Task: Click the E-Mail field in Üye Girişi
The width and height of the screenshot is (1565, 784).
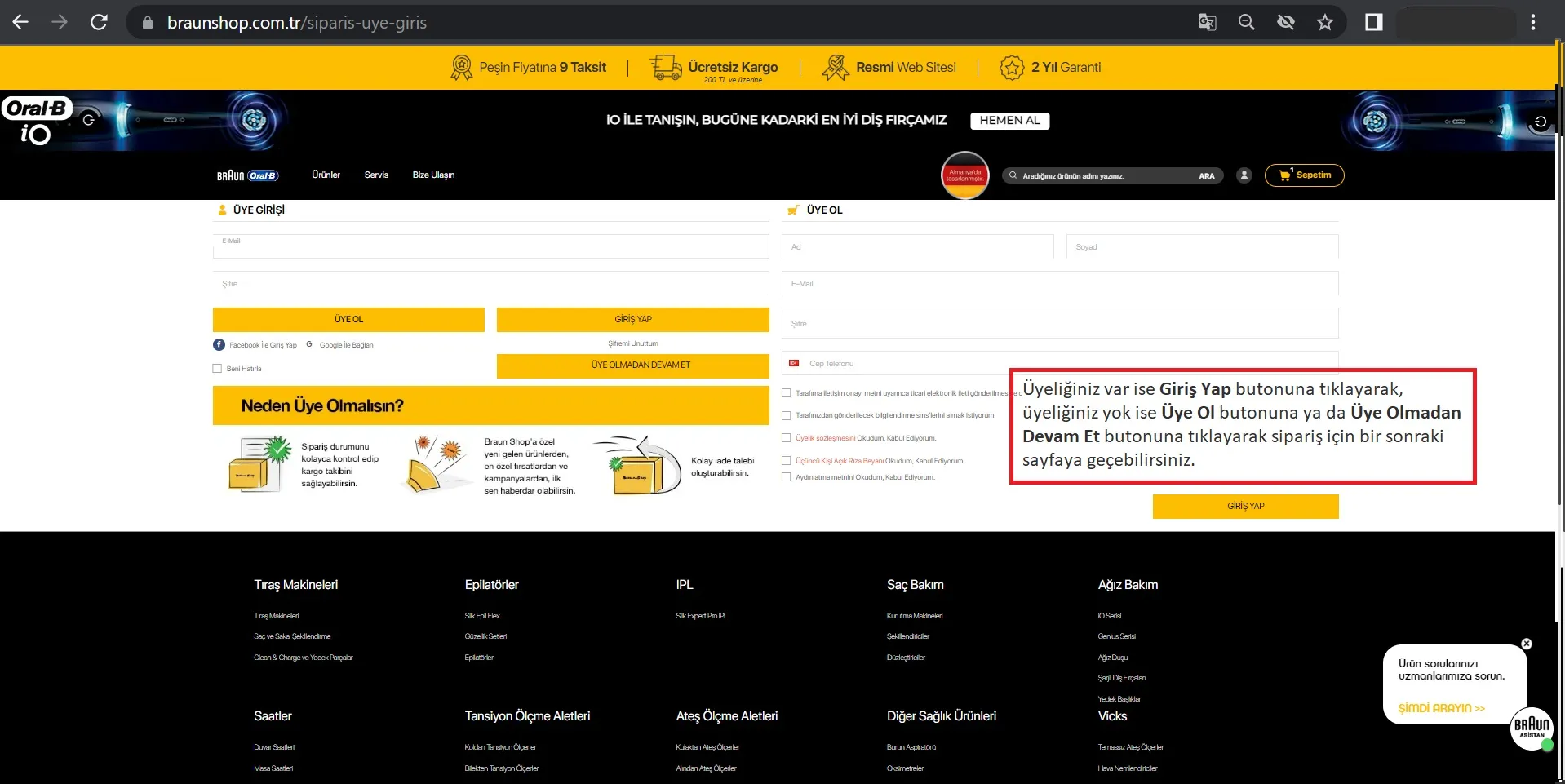Action: [x=490, y=247]
